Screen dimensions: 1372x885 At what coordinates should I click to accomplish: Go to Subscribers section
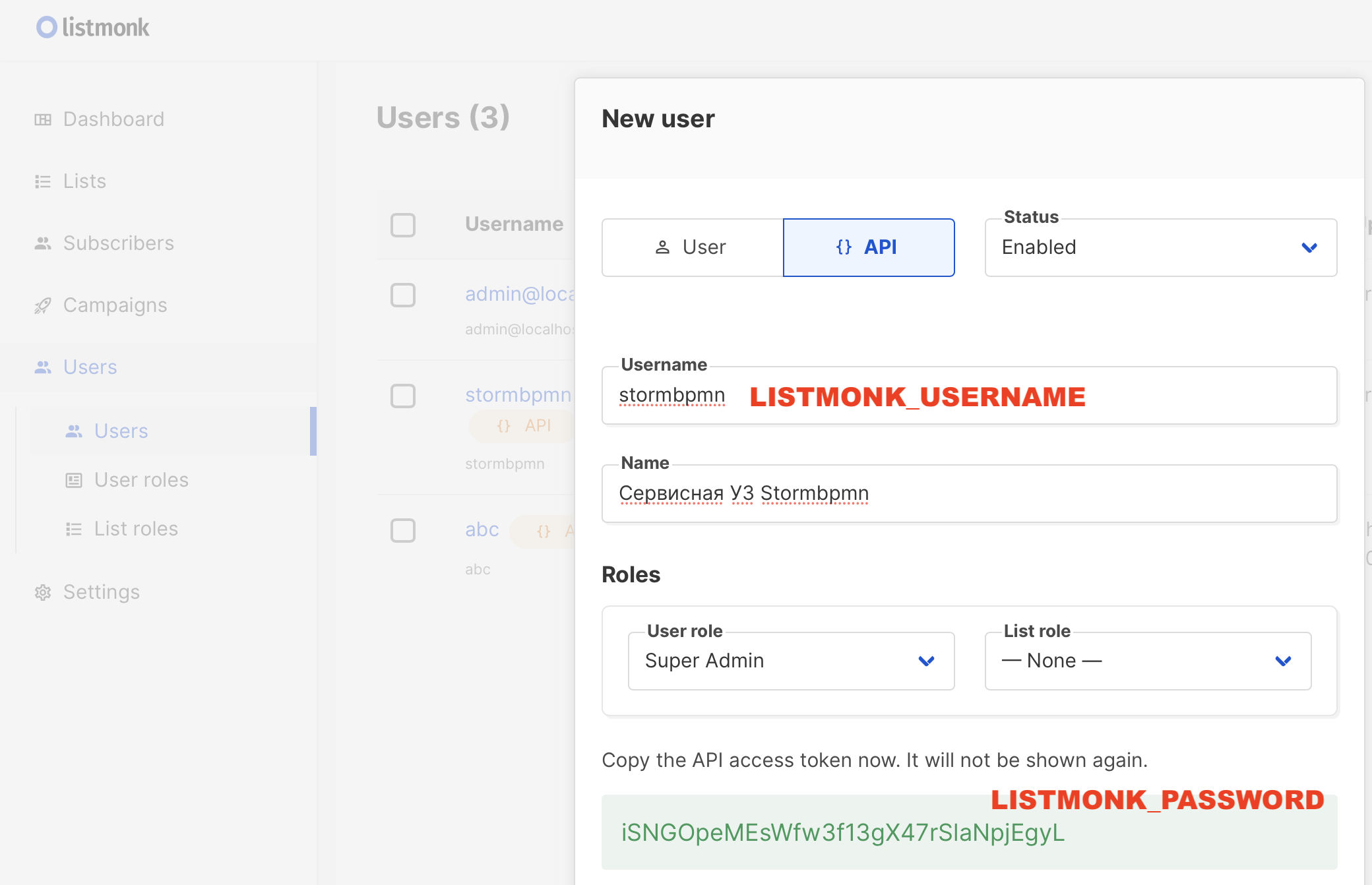coord(119,243)
